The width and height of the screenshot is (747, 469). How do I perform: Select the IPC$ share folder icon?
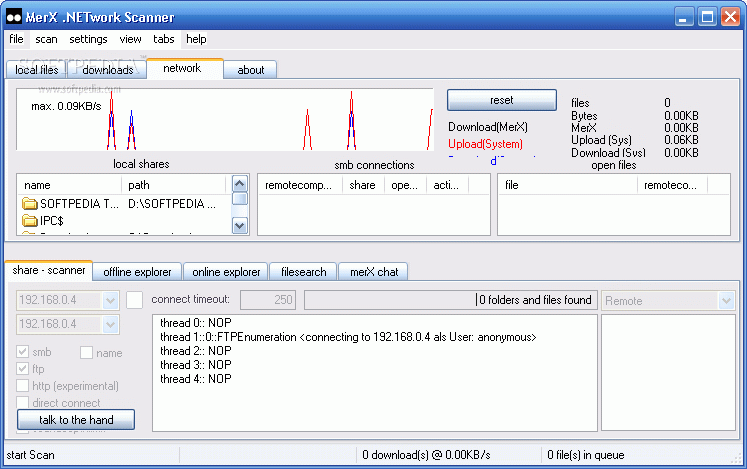(x=30, y=221)
